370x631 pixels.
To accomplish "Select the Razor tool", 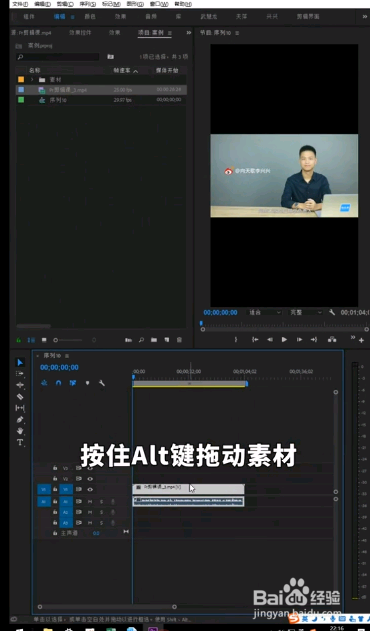I will click(20, 396).
